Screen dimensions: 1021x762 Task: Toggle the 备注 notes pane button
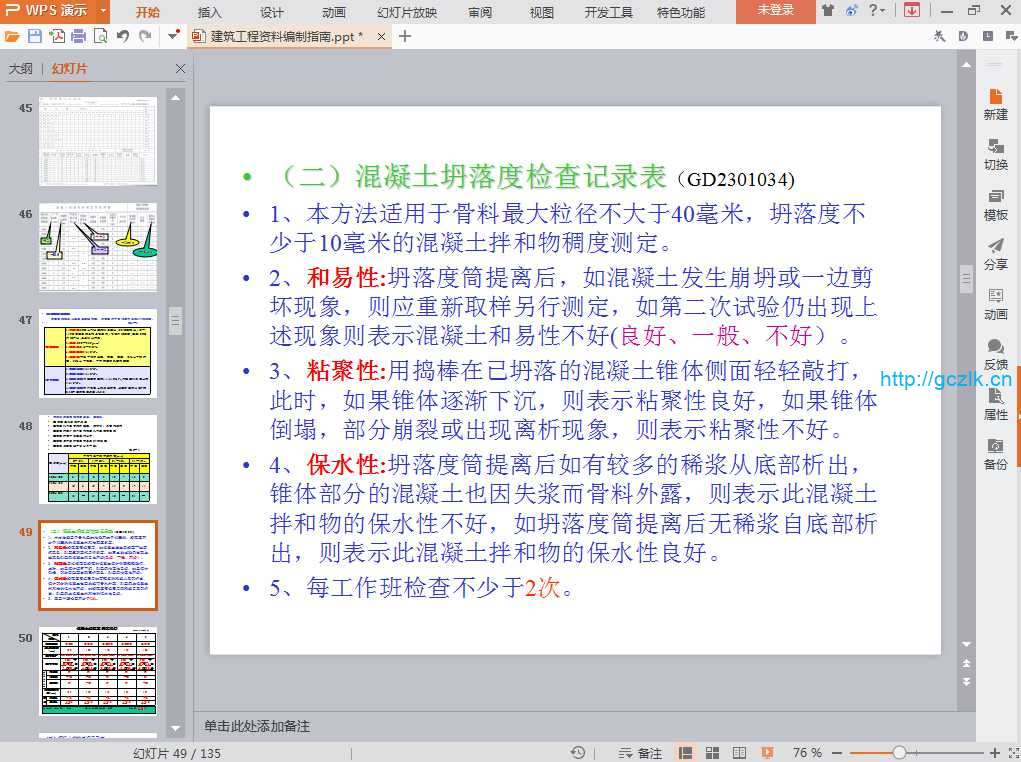click(641, 752)
